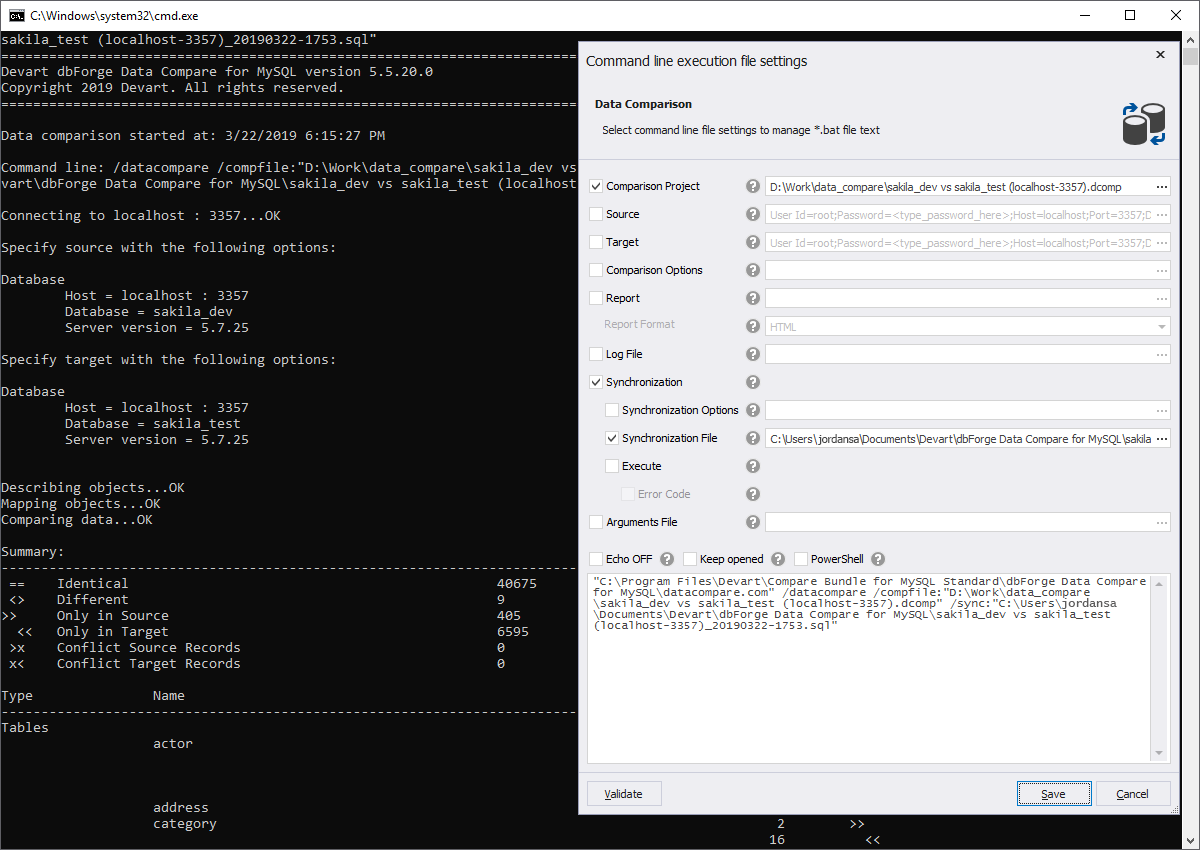Click help icon beside the Report checkbox
Screen dimensions: 1200x850
[x=753, y=298]
